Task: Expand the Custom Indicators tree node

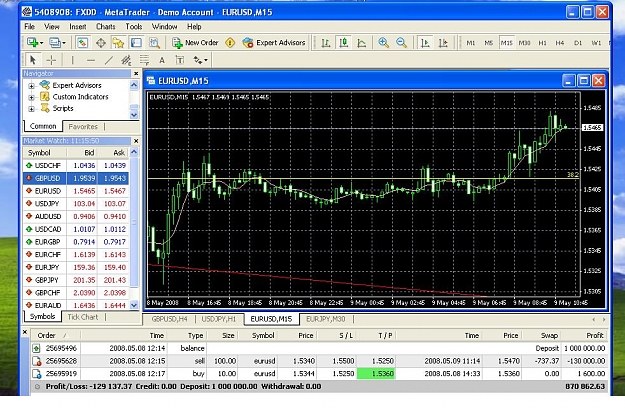Action: [x=31, y=97]
